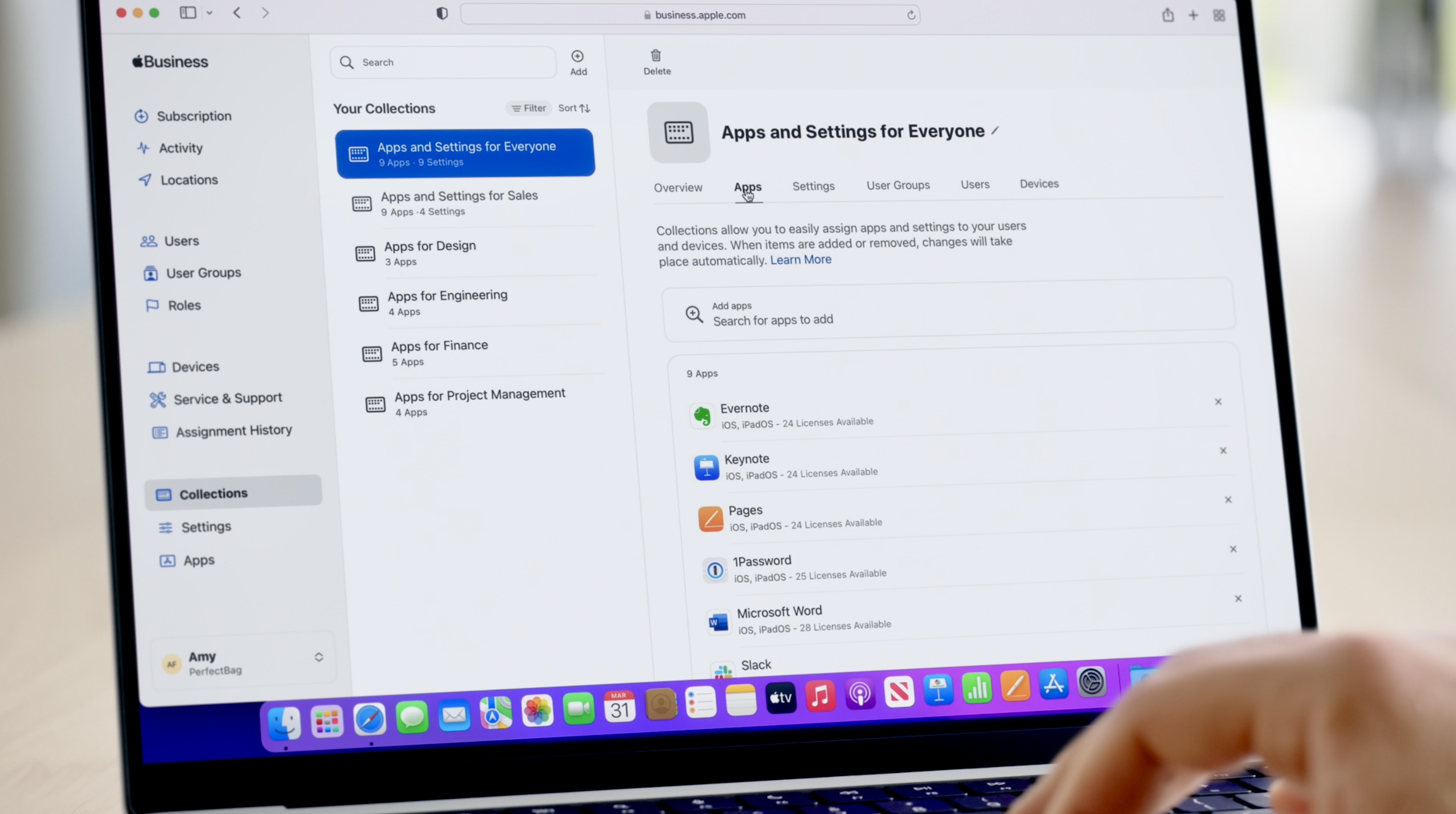Screen dimensions: 1456x814
Task: Open Settings in the sidebar
Action: pyautogui.click(x=195, y=527)
